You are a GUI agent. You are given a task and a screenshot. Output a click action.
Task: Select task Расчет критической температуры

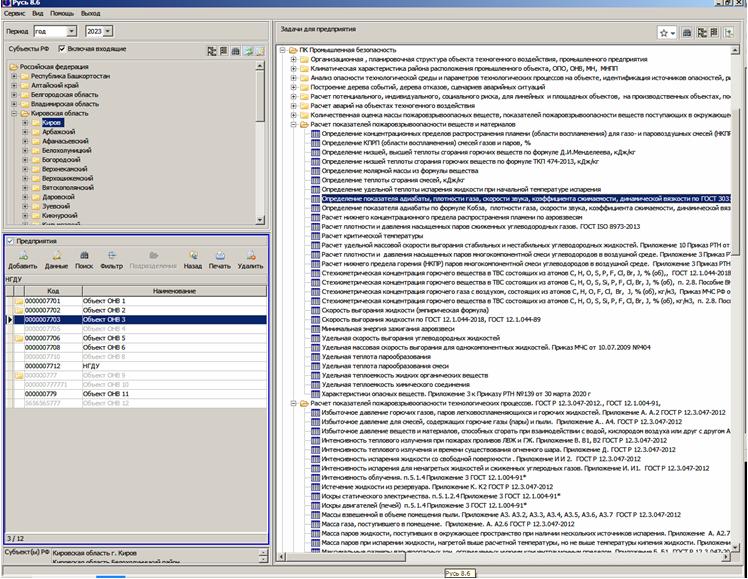pyautogui.click(x=372, y=236)
